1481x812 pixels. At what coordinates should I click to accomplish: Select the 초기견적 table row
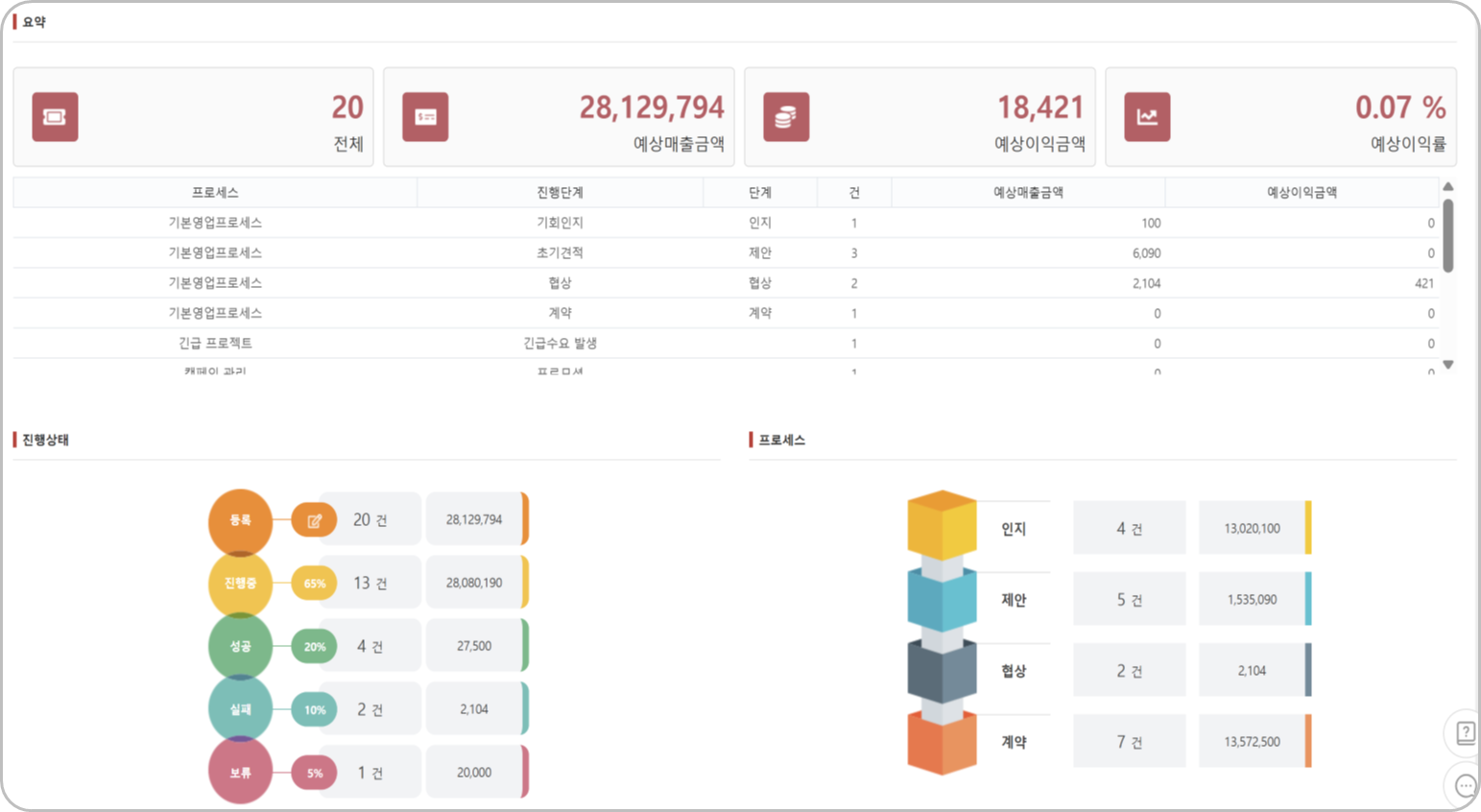coord(560,253)
